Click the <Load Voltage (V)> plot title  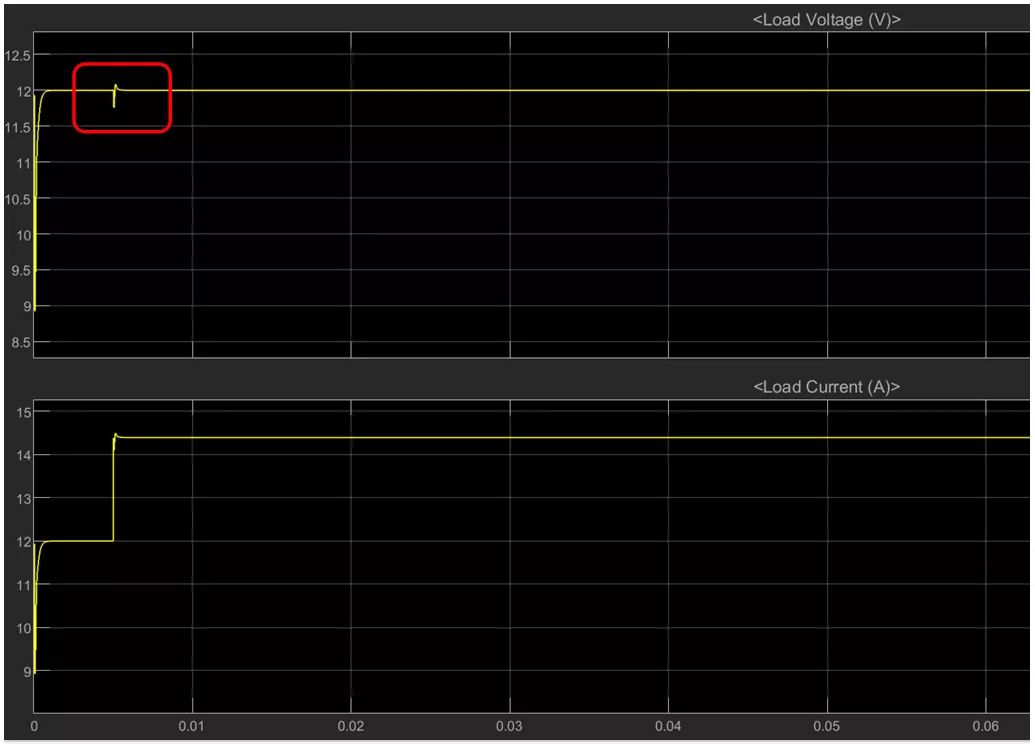826,19
